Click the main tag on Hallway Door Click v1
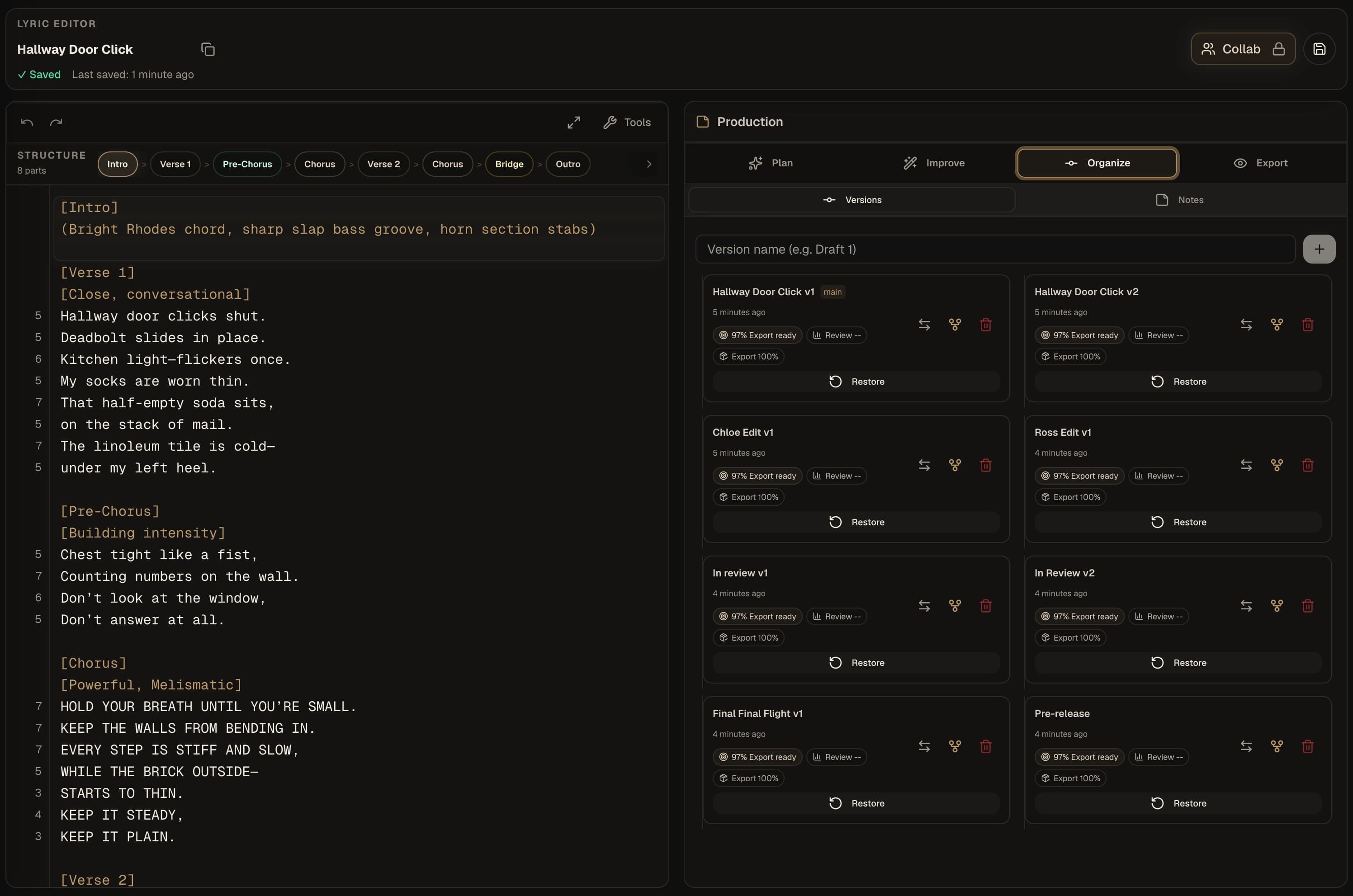 tap(832, 292)
